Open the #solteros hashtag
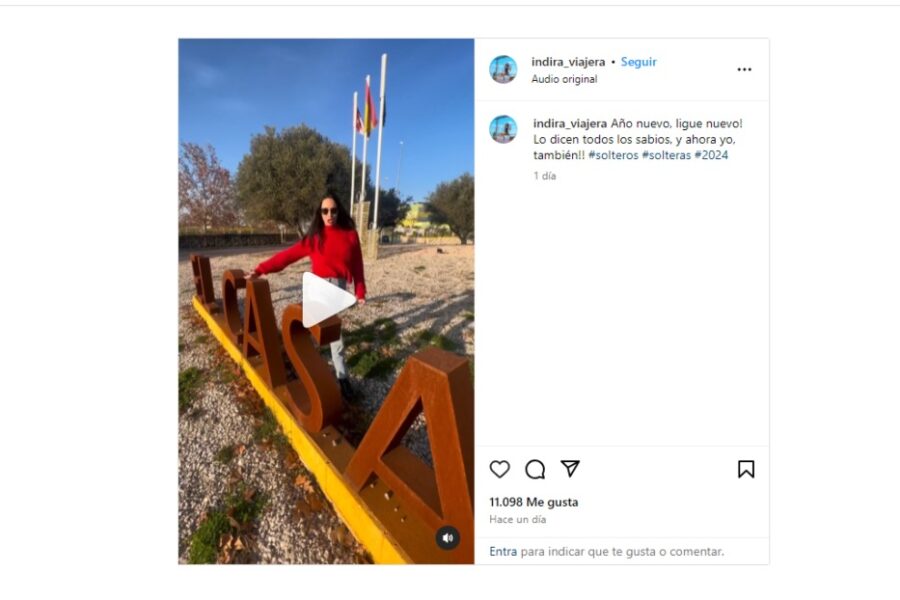900x600 pixels. [x=613, y=155]
